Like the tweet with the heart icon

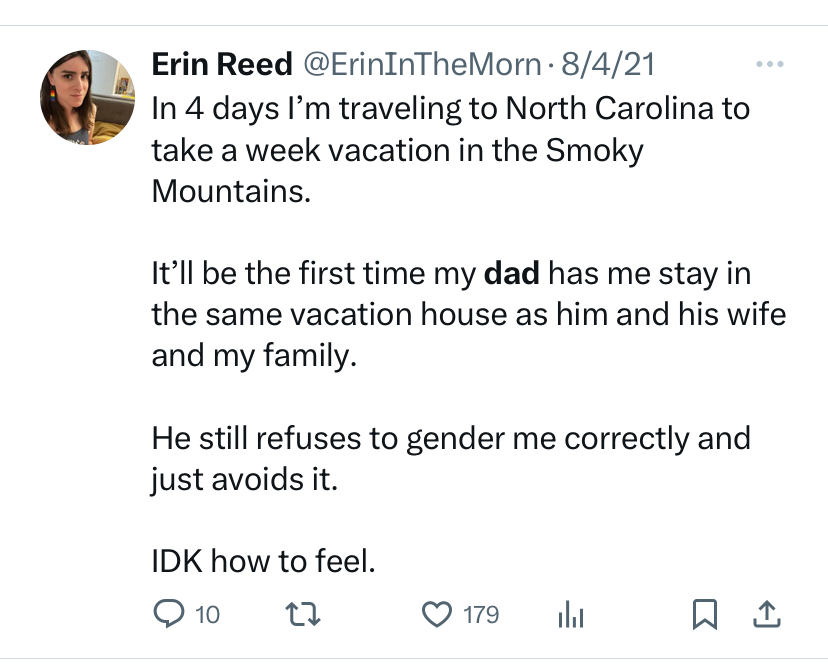pyautogui.click(x=437, y=614)
